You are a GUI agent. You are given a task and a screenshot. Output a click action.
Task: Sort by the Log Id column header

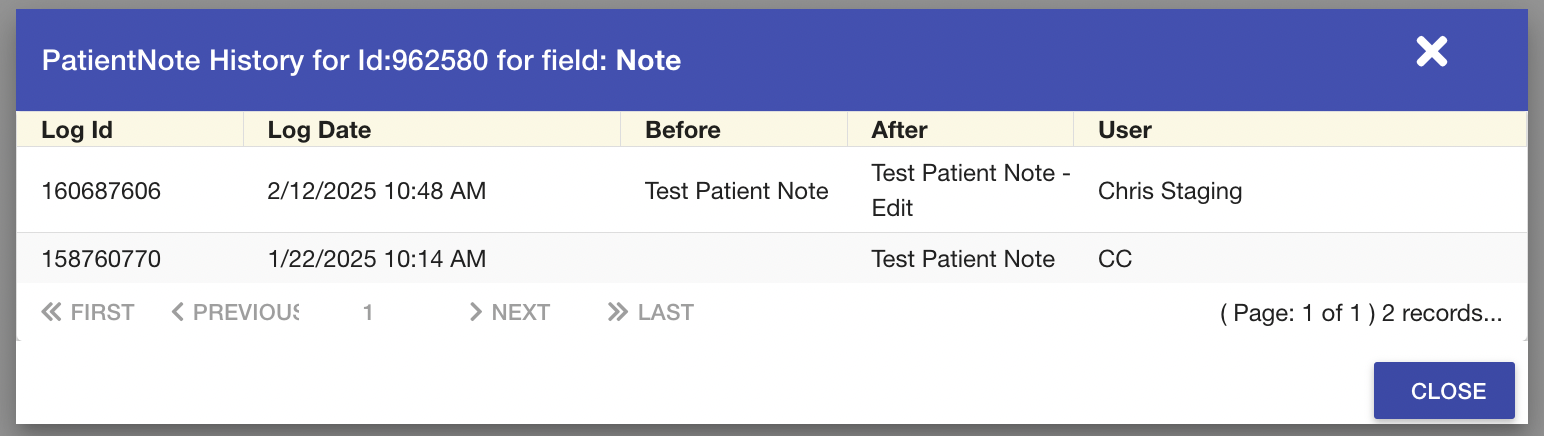pyautogui.click(x=77, y=130)
